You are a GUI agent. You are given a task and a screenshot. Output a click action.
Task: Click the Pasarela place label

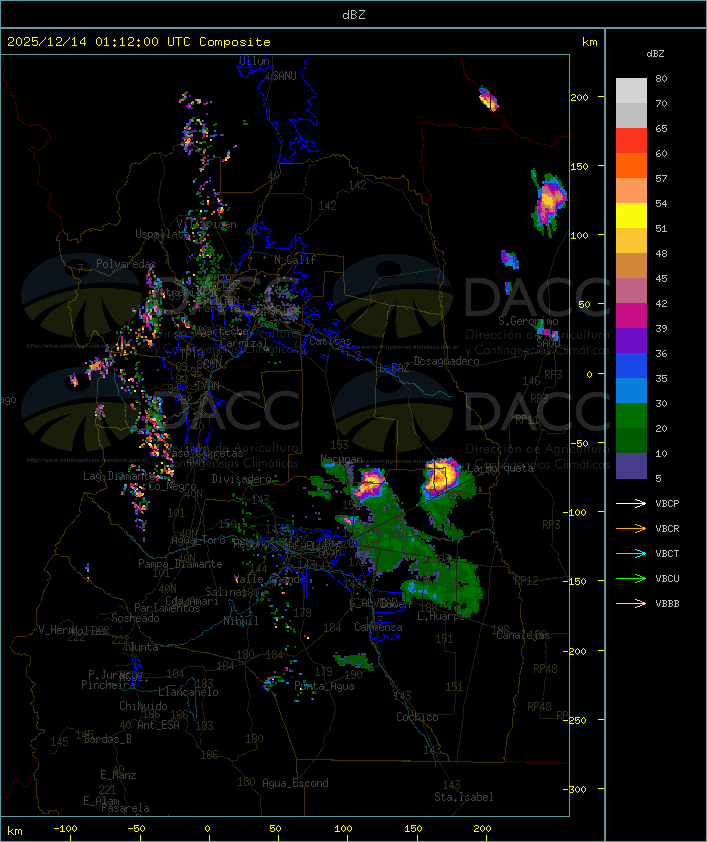pyautogui.click(x=125, y=808)
